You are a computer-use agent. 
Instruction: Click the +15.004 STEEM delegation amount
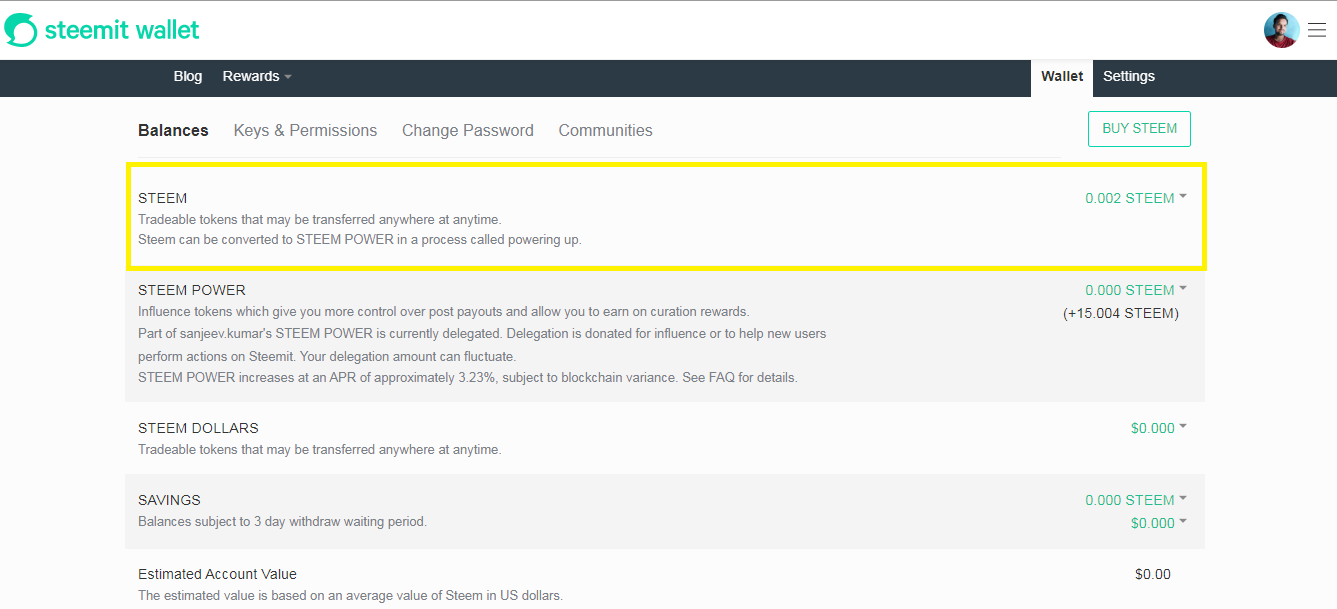pyautogui.click(x=1120, y=314)
